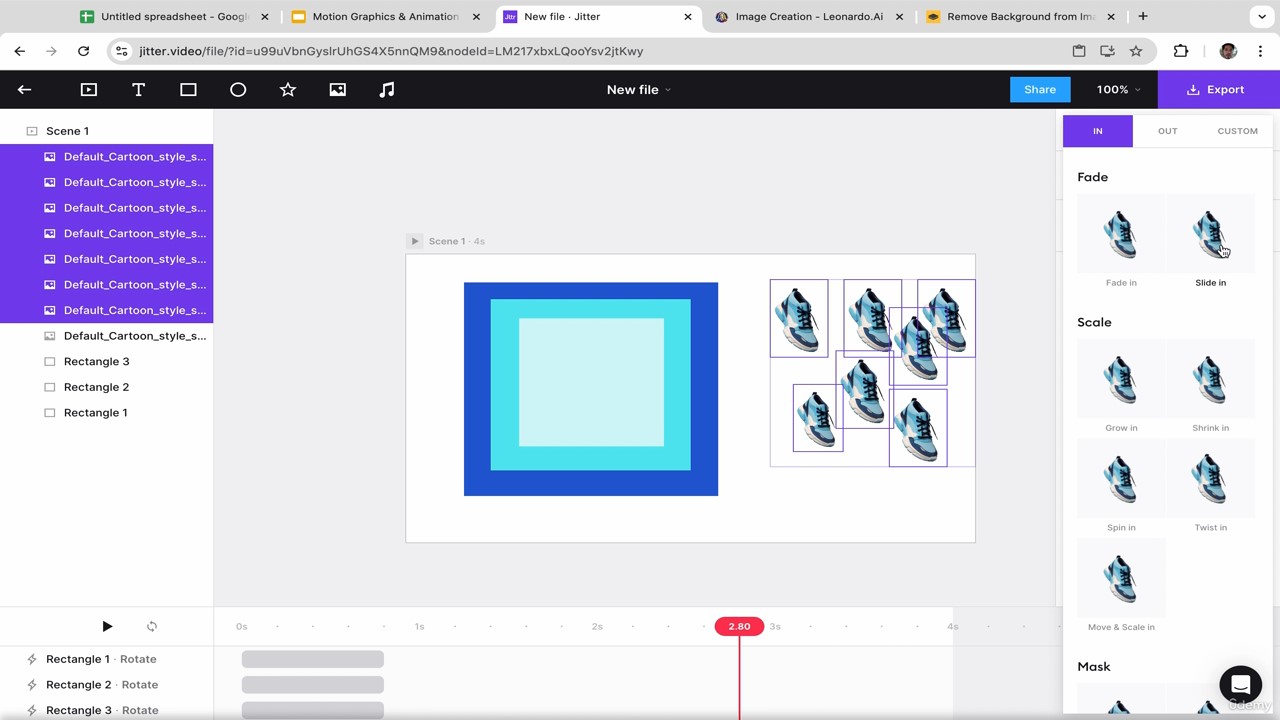The height and width of the screenshot is (720, 1280).
Task: Apply the Move & Scale in preset
Action: (1121, 587)
